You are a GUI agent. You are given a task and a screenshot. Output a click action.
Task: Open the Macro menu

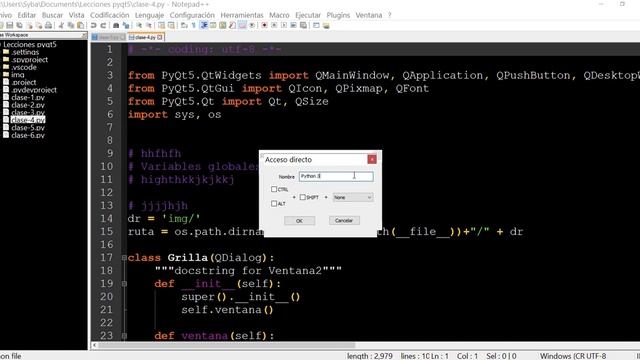(x=280, y=15)
